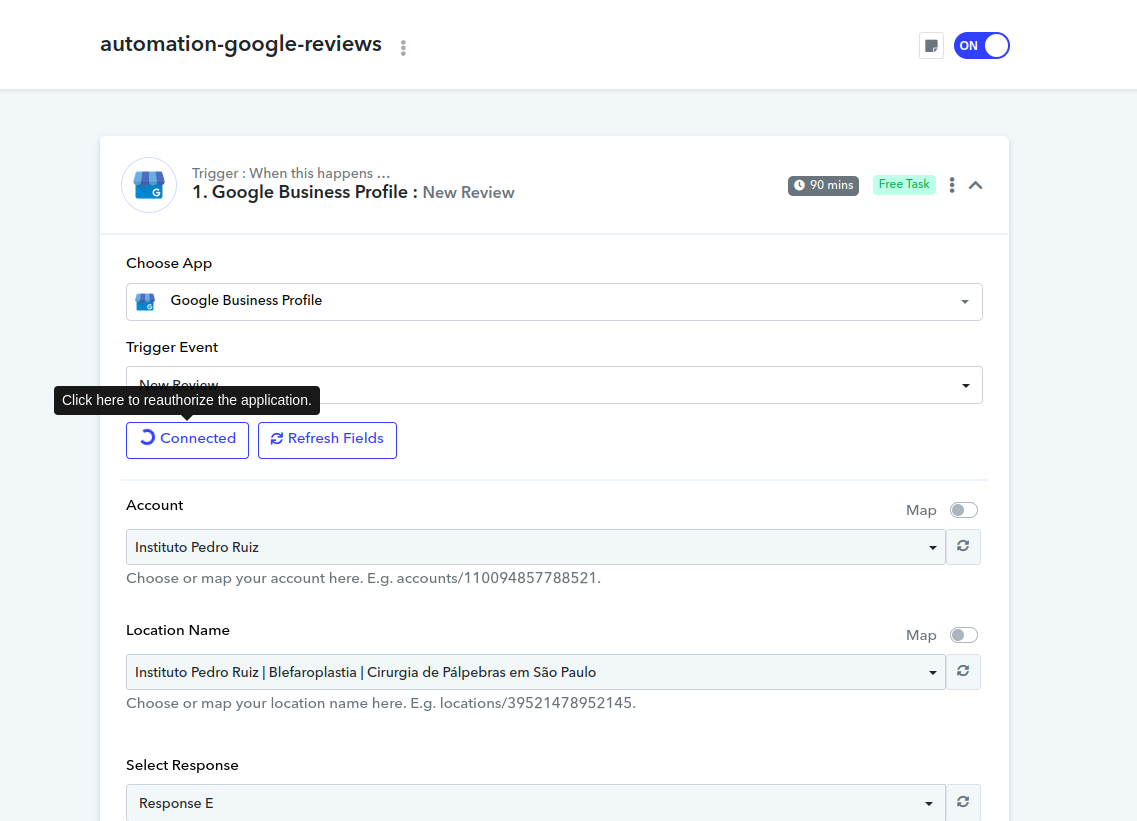
Task: Refresh the Select Response field options
Action: pos(963,802)
